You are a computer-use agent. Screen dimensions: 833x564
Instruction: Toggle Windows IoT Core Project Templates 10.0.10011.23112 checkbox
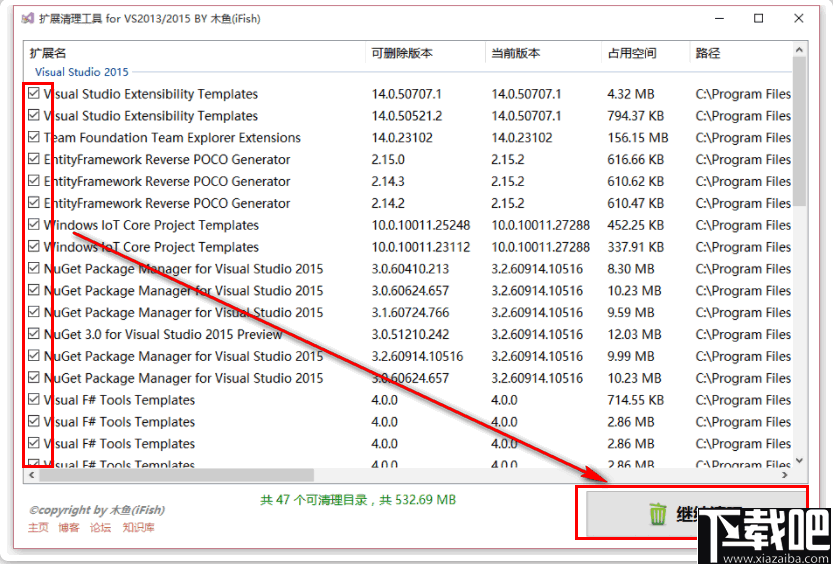pyautogui.click(x=34, y=246)
